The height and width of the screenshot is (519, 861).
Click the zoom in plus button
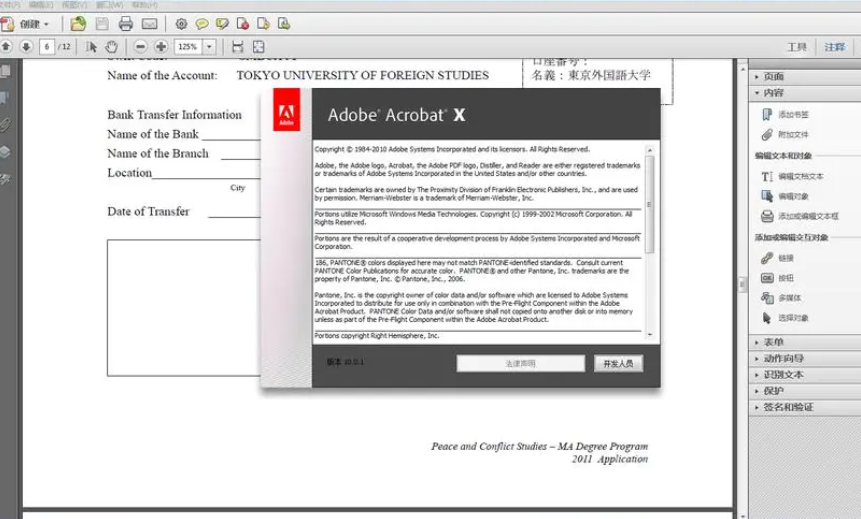[161, 47]
